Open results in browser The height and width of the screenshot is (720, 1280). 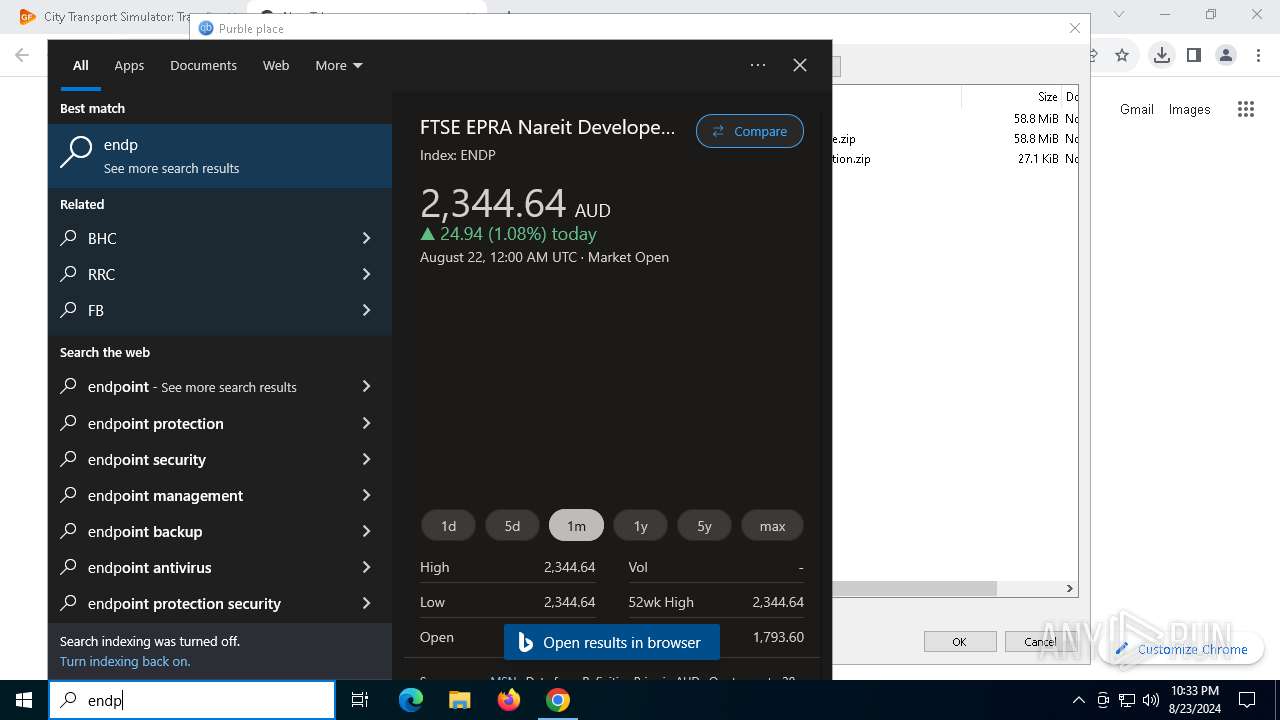[611, 643]
